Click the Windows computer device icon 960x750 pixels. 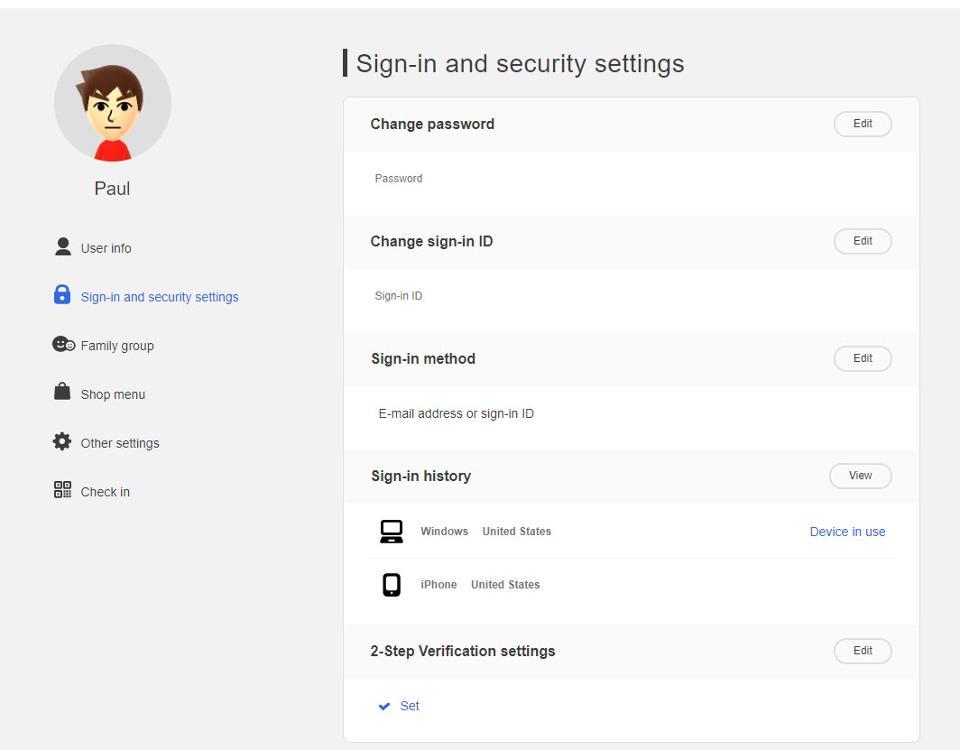pyautogui.click(x=391, y=532)
